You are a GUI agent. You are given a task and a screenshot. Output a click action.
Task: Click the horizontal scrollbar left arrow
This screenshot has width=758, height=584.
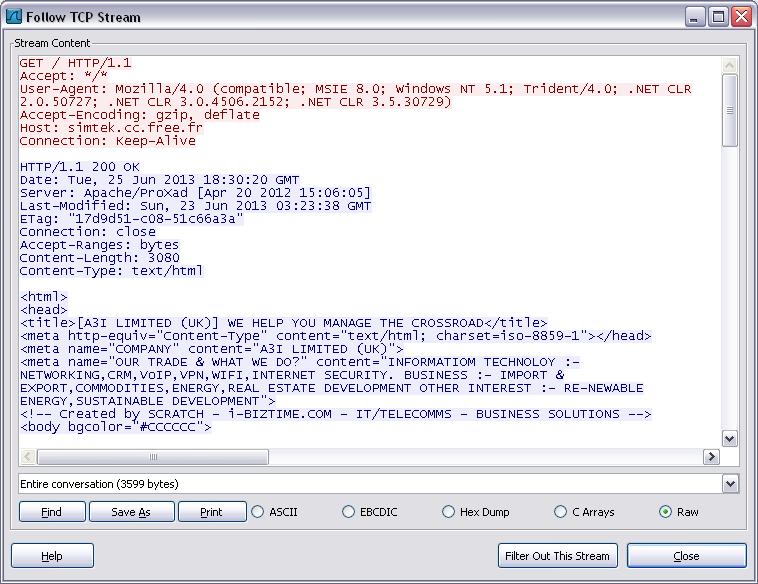(x=28, y=456)
